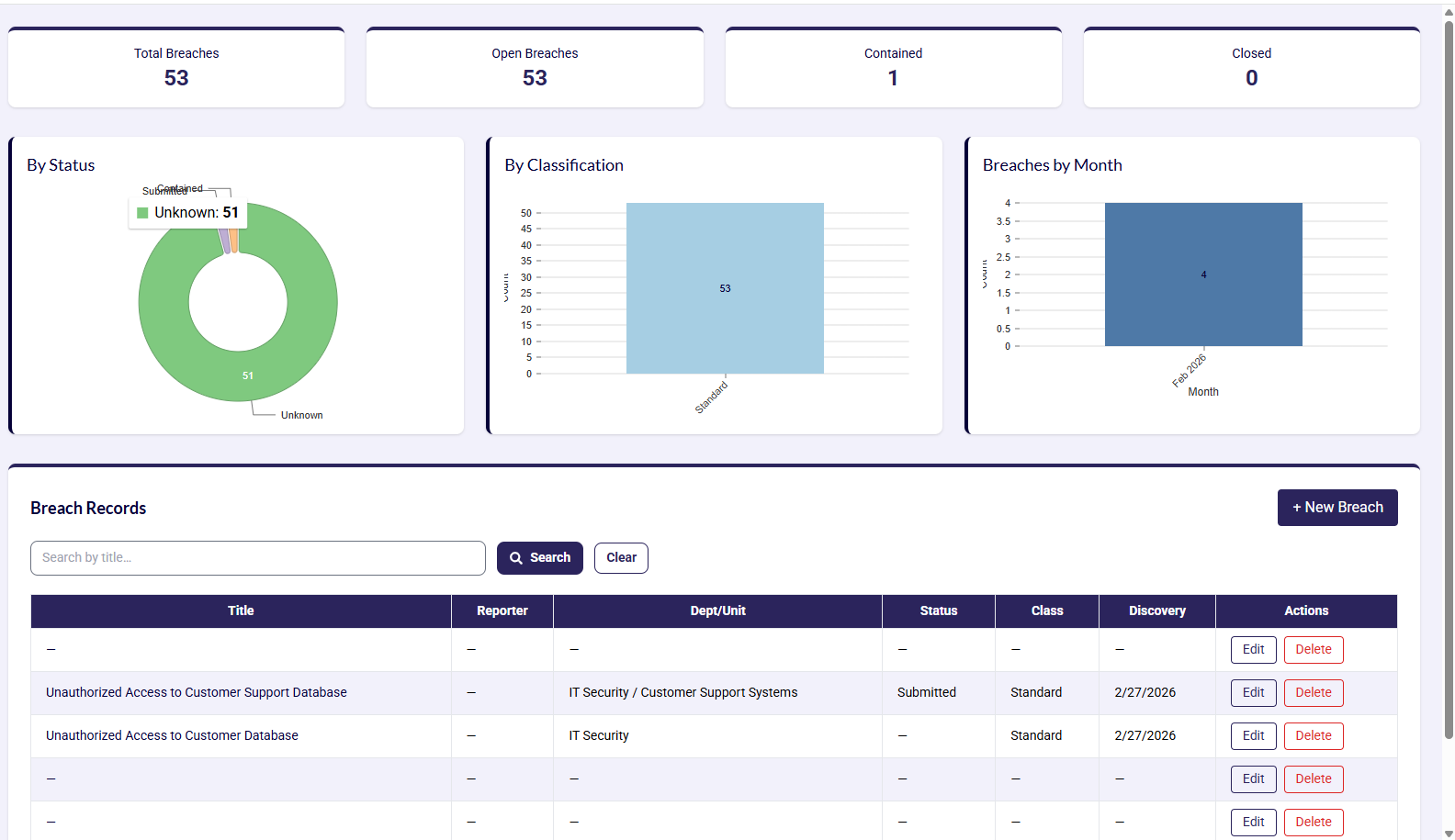Screen dimensions: 1455x840
Task: Sort by the Title column header
Action: 241,611
